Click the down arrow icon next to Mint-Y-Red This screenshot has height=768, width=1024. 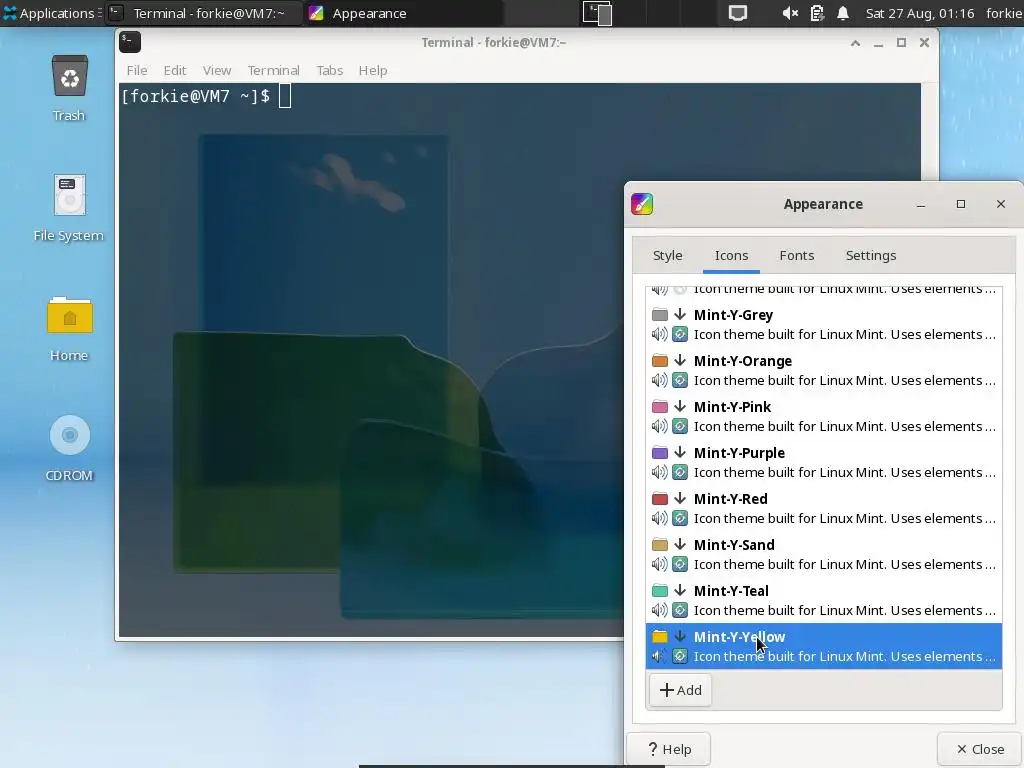coord(680,498)
